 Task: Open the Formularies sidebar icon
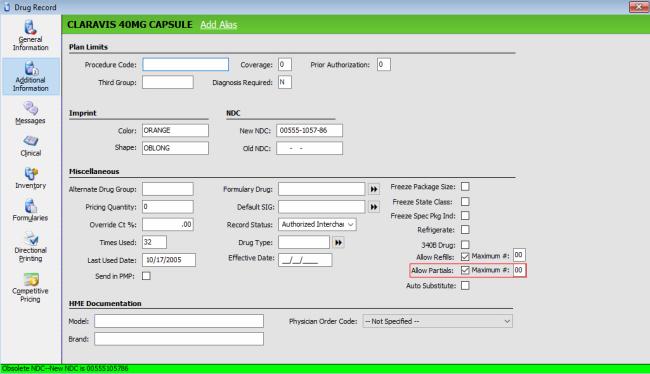point(30,206)
